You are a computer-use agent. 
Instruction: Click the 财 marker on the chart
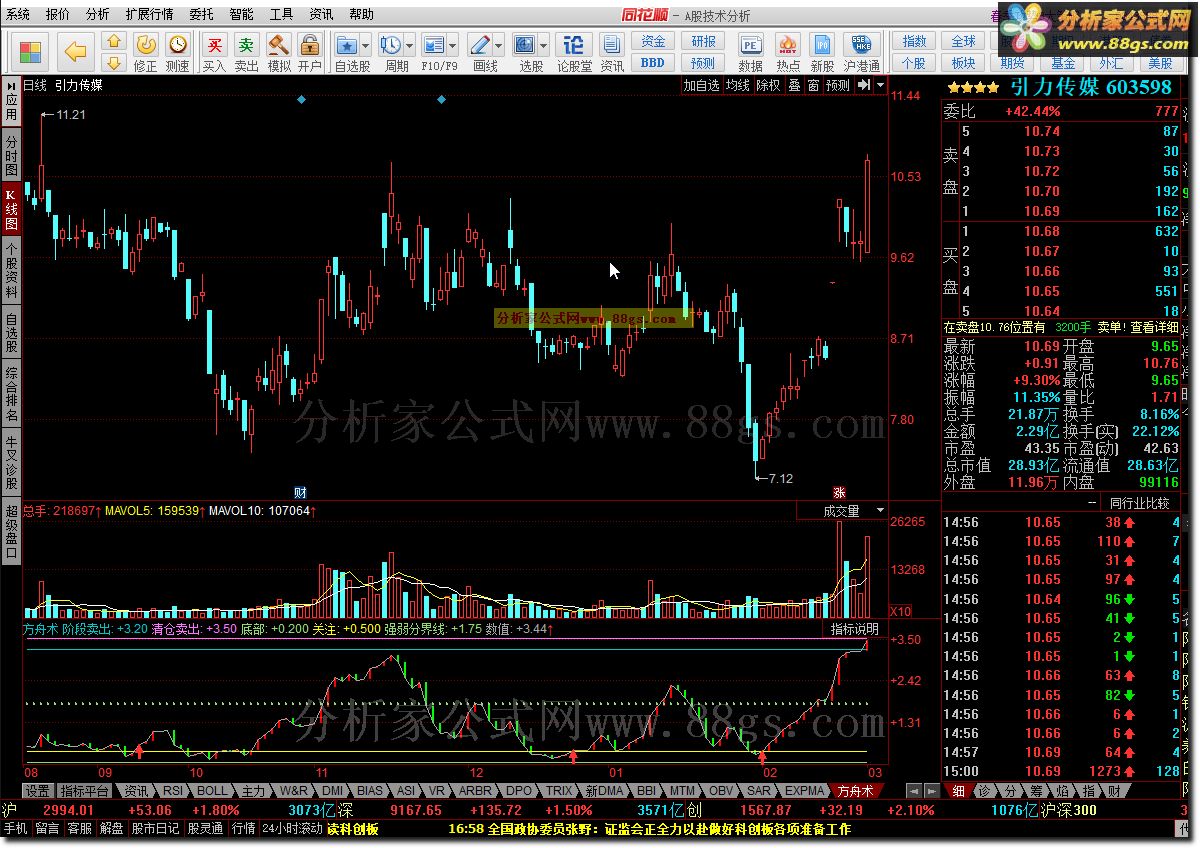click(x=299, y=493)
